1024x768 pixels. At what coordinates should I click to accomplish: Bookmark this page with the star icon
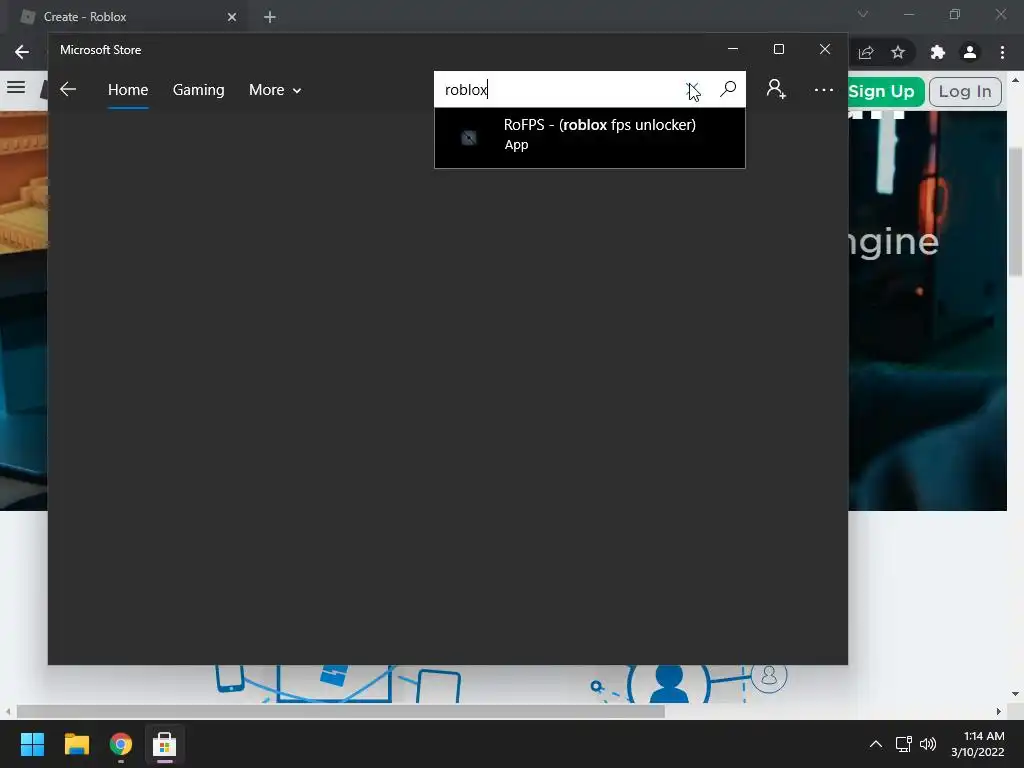(898, 52)
